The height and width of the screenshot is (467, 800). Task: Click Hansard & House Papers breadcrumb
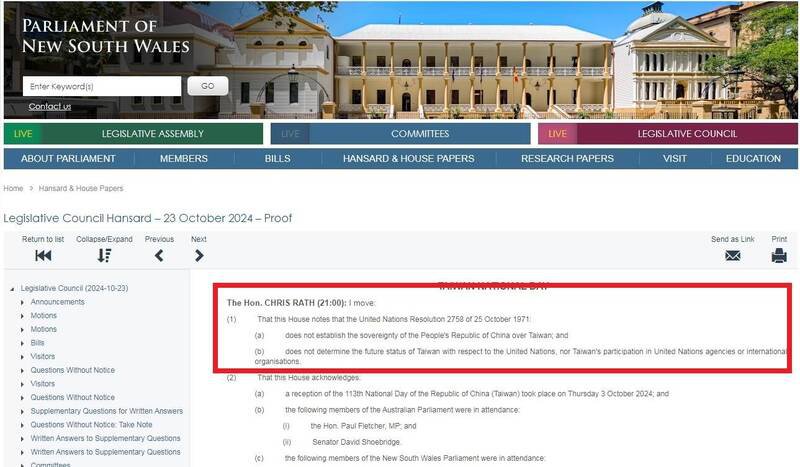pyautogui.click(x=81, y=188)
